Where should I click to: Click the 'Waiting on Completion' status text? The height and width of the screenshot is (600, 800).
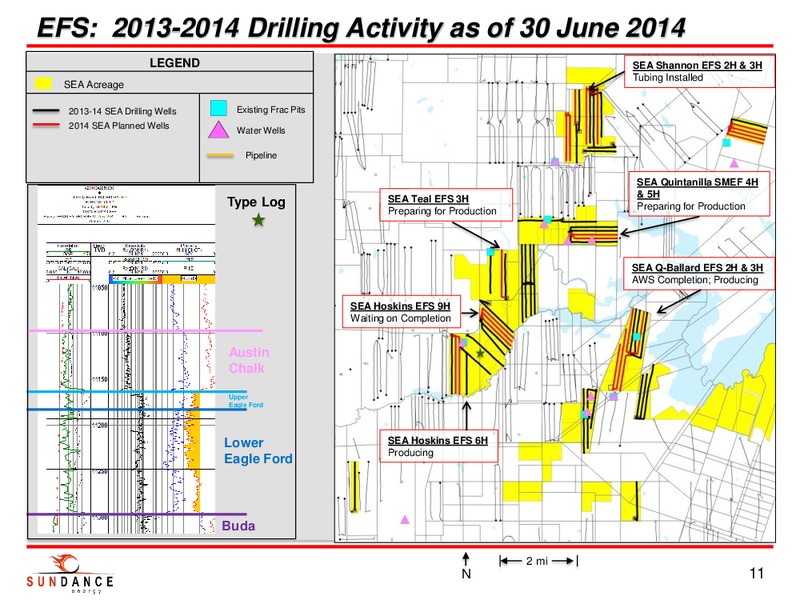[x=401, y=318]
